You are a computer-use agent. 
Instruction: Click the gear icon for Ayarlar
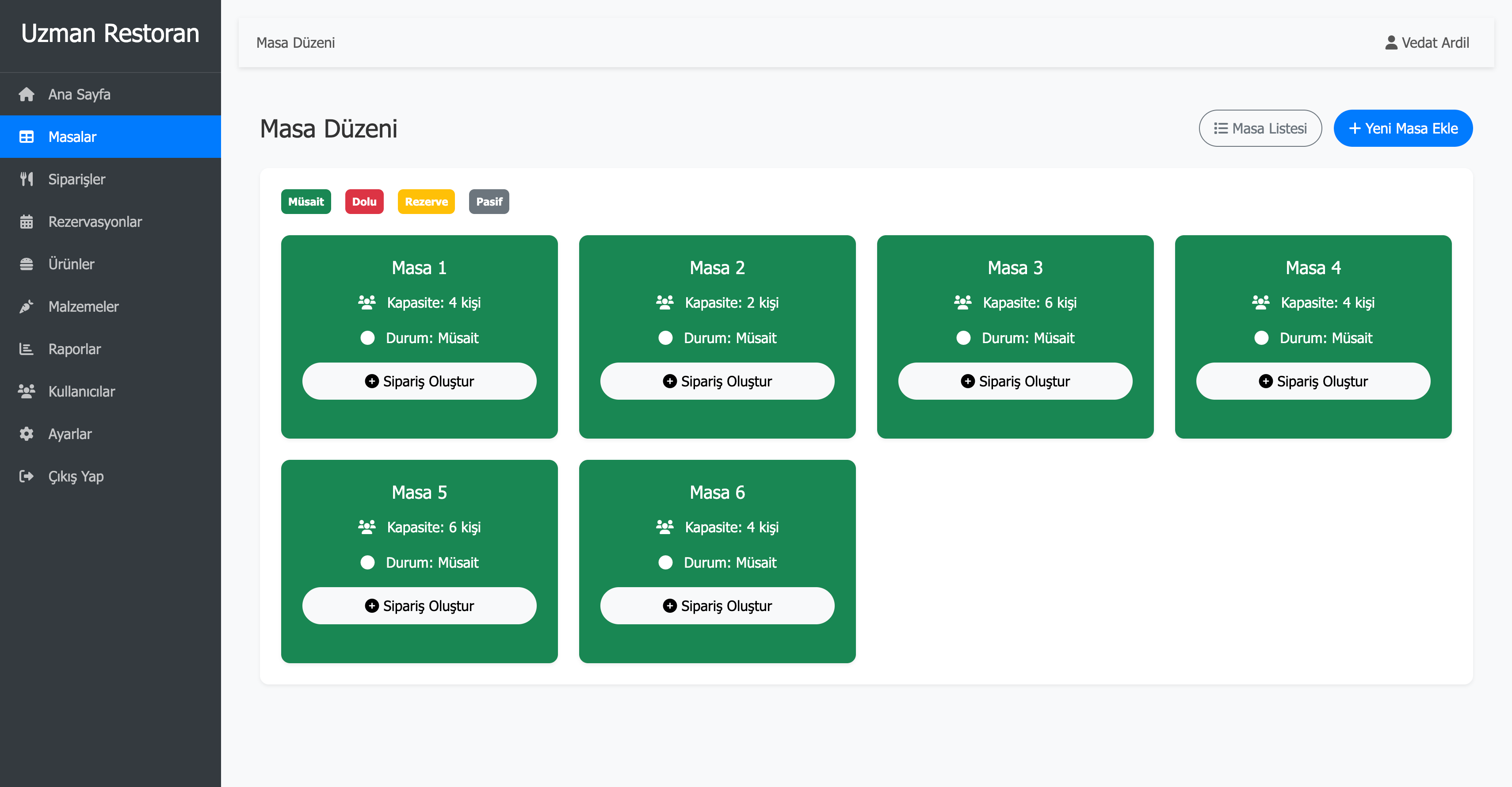pyautogui.click(x=27, y=434)
